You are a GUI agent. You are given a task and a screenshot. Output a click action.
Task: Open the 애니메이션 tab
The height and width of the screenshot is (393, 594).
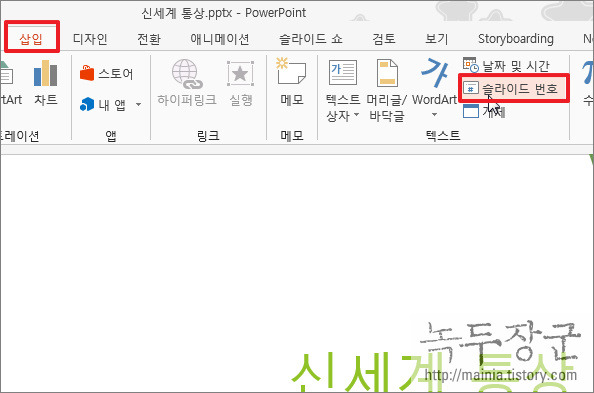click(220, 39)
